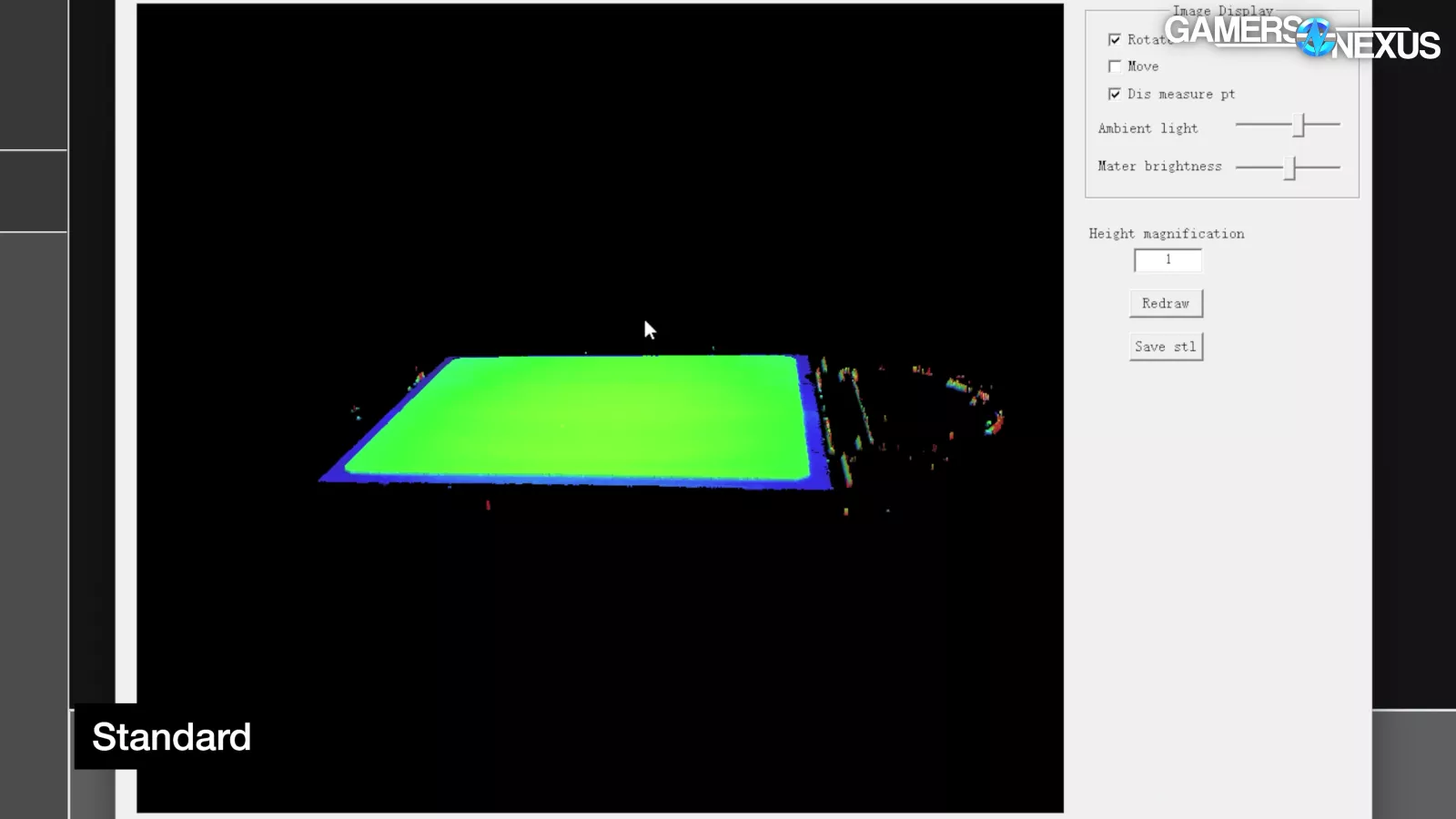Click the Ambient light label
This screenshot has height=819, width=1456.
tap(1148, 128)
